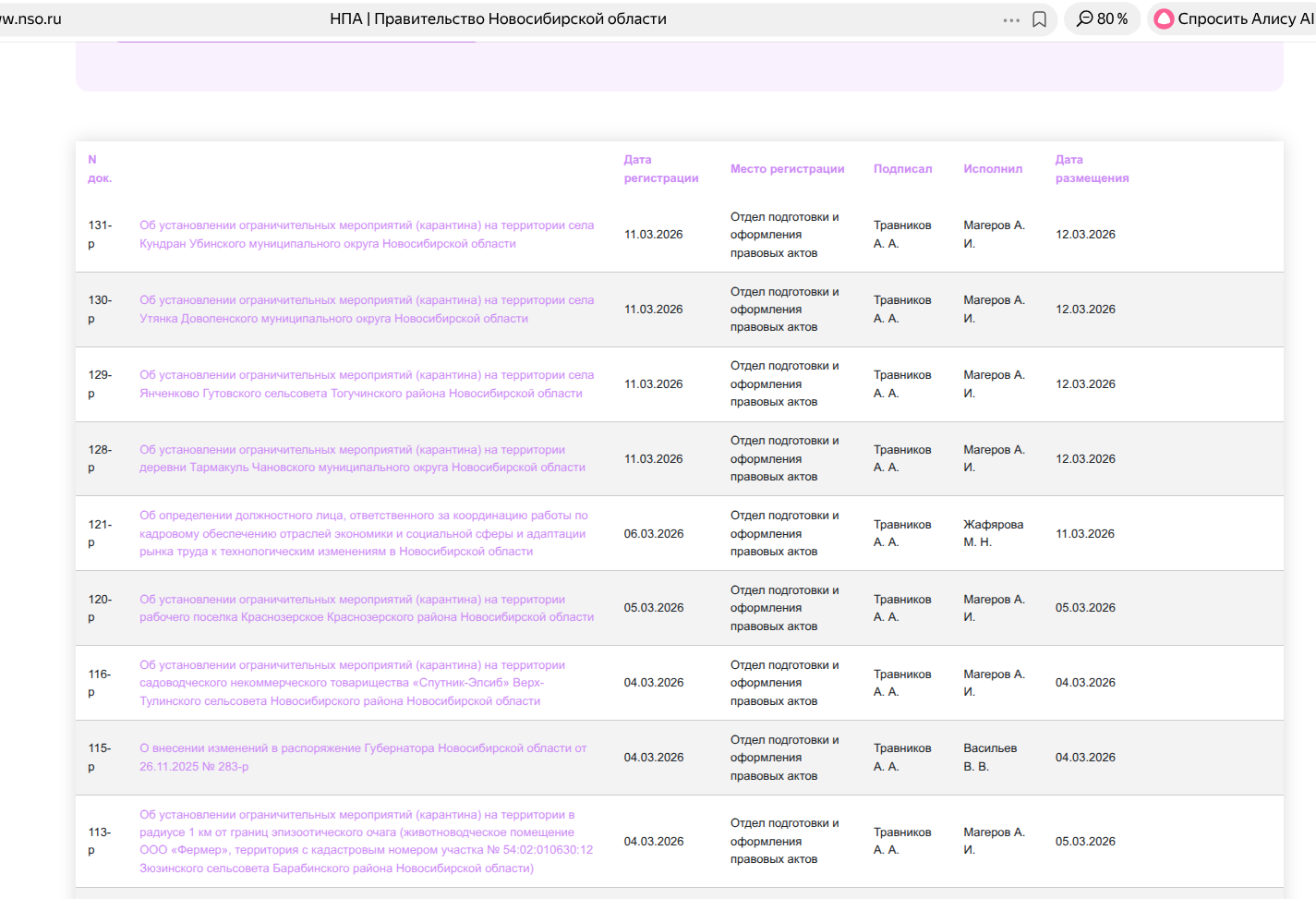Click the Alice AI assistant icon

pyautogui.click(x=1165, y=19)
